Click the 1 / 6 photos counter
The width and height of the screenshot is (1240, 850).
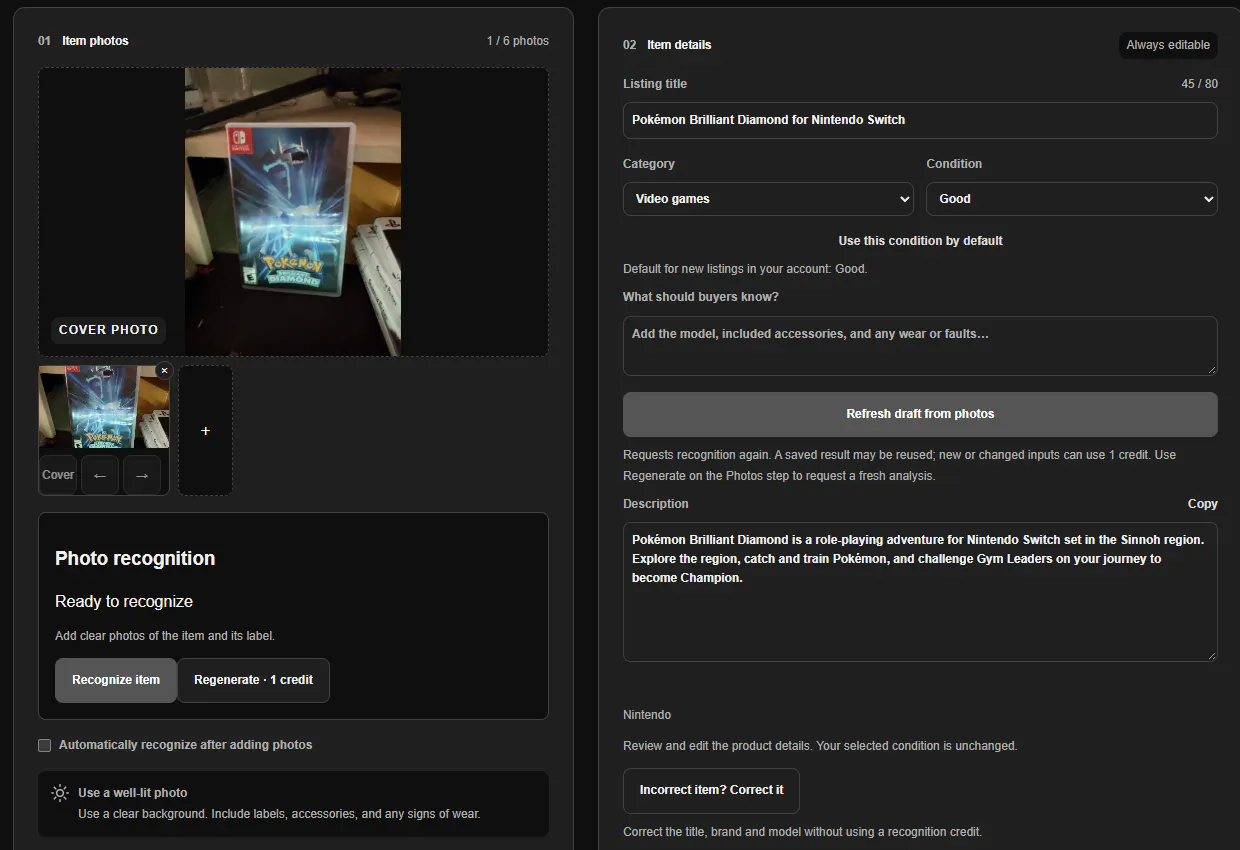point(518,41)
